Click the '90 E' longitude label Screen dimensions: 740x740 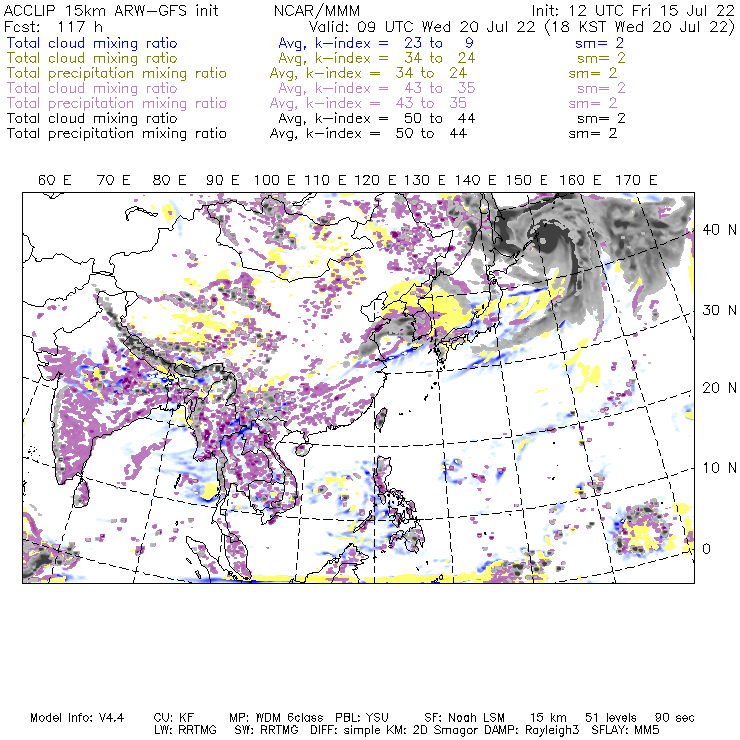pyautogui.click(x=223, y=180)
